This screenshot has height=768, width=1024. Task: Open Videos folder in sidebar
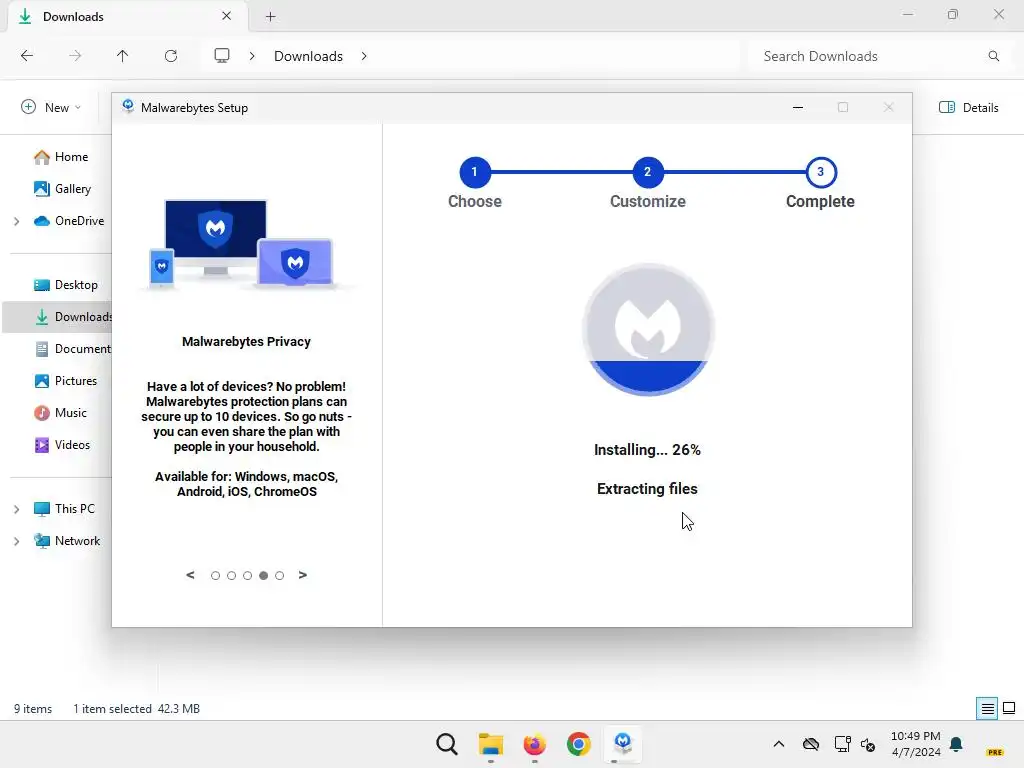click(x=62, y=445)
